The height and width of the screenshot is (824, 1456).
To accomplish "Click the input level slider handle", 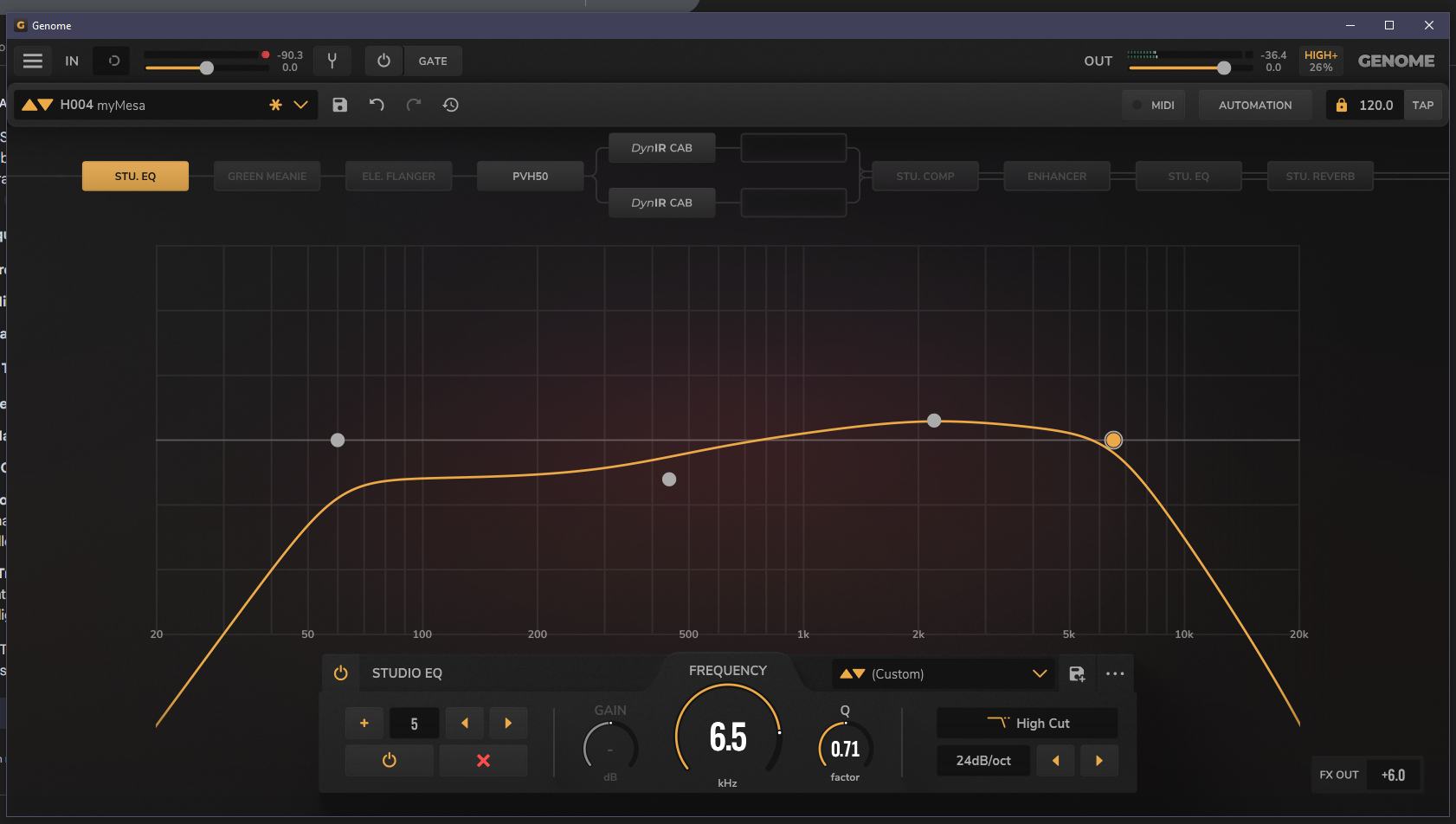I will tap(206, 68).
